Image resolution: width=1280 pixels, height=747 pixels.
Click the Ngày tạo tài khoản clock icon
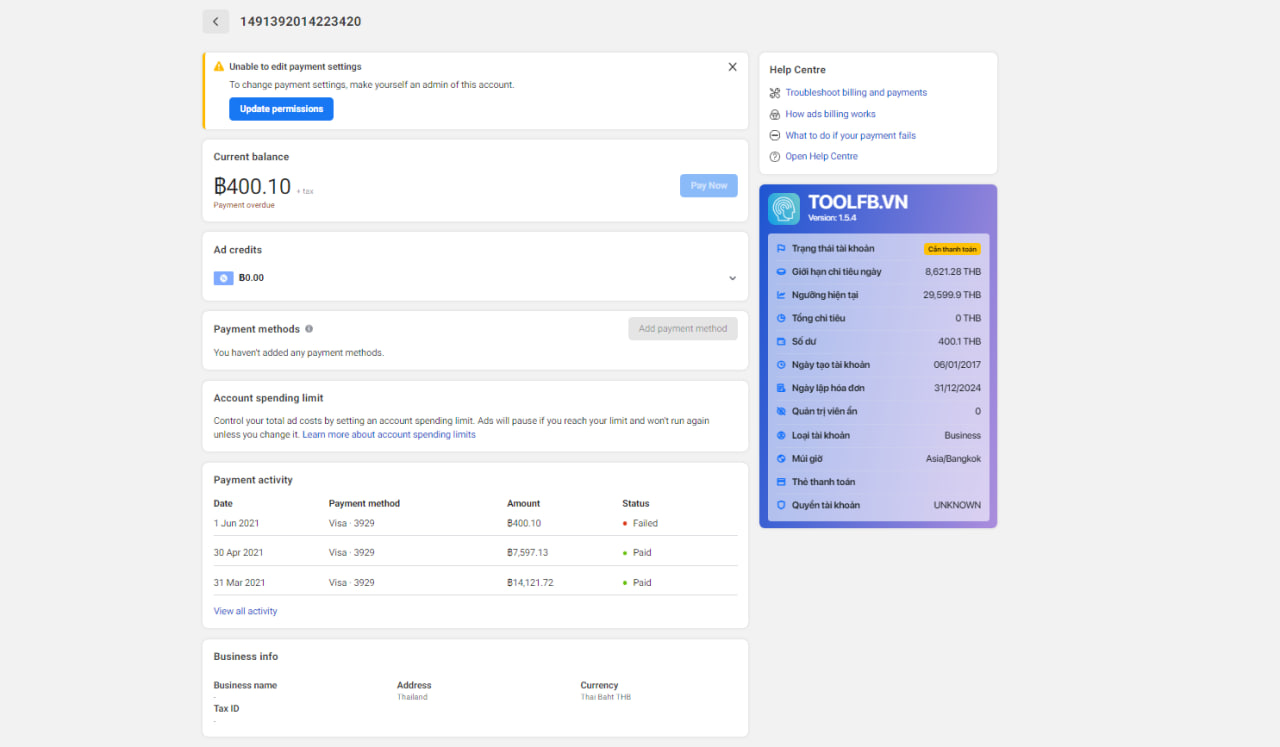(781, 365)
